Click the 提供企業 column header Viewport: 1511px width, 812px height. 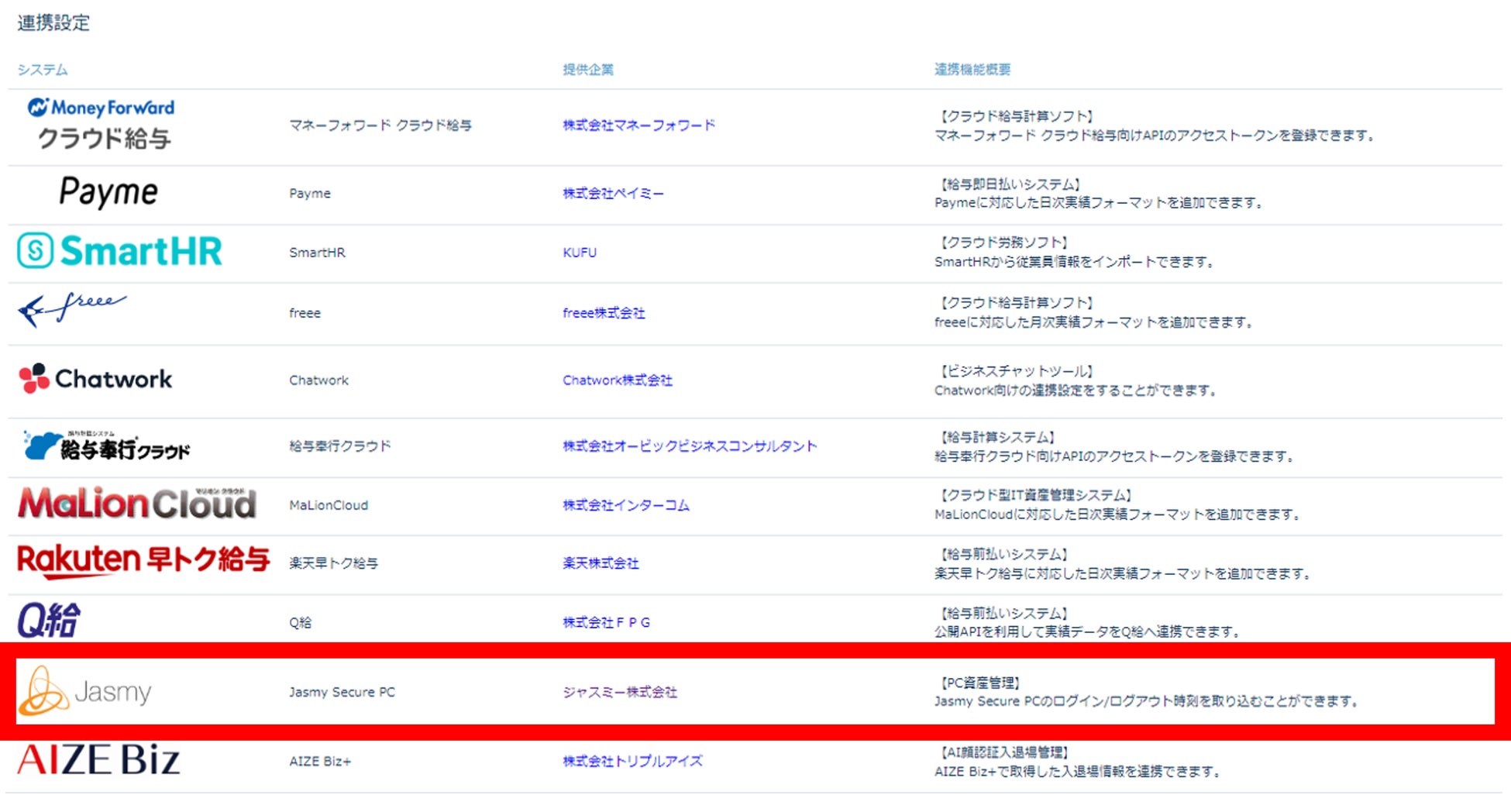point(588,70)
